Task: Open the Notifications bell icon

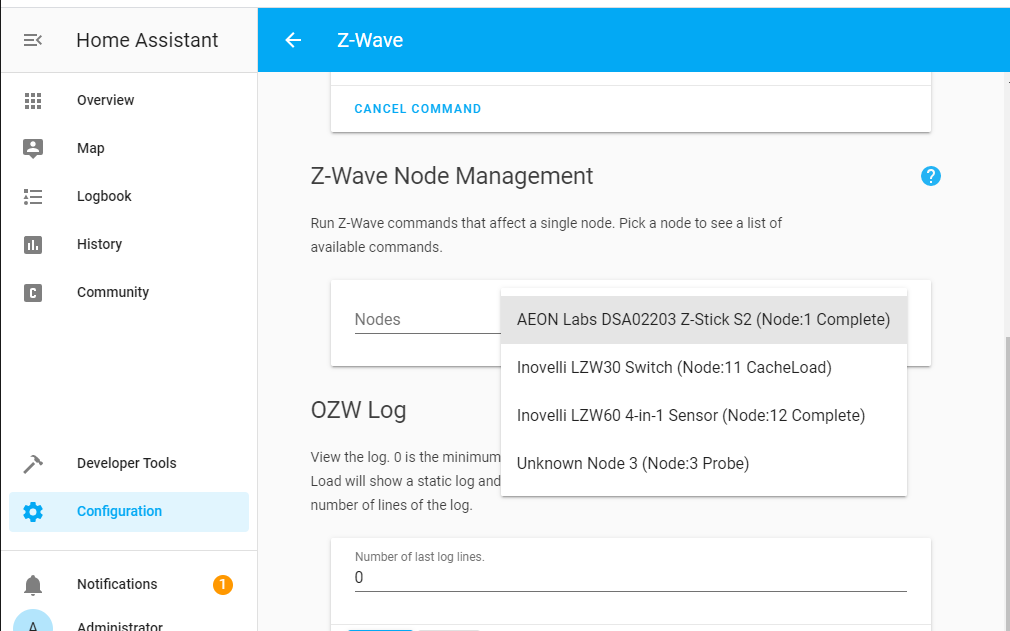Action: [33, 585]
